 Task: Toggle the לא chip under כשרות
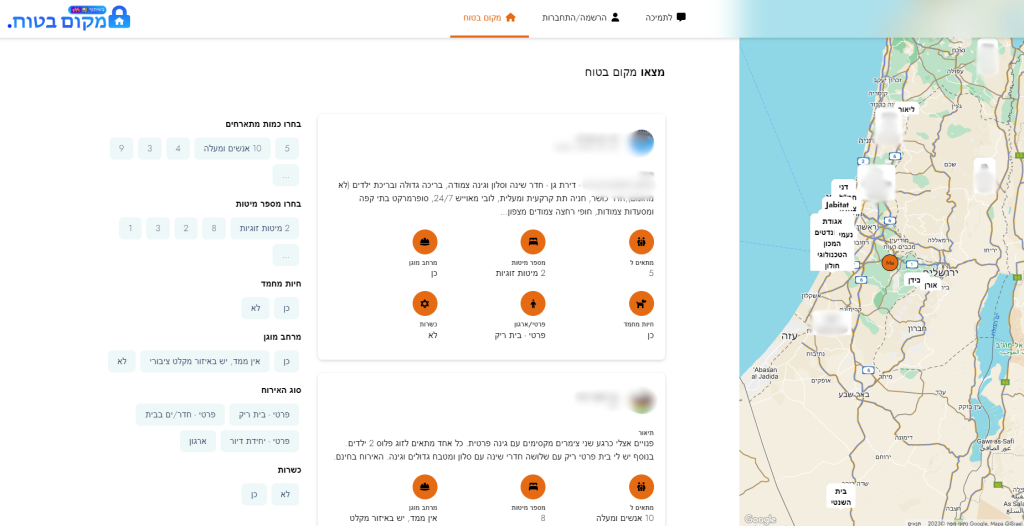pyautogui.click(x=285, y=494)
